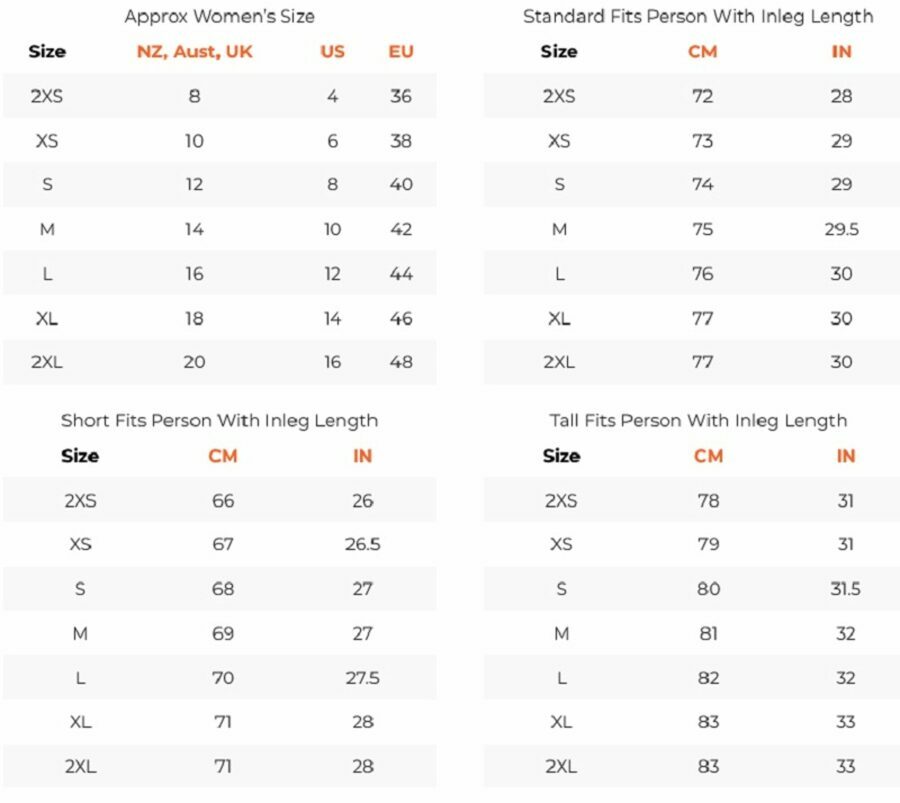Select the 66 cm value for Short 2XS
The height and width of the screenshot is (803, 900).
pyautogui.click(x=223, y=501)
